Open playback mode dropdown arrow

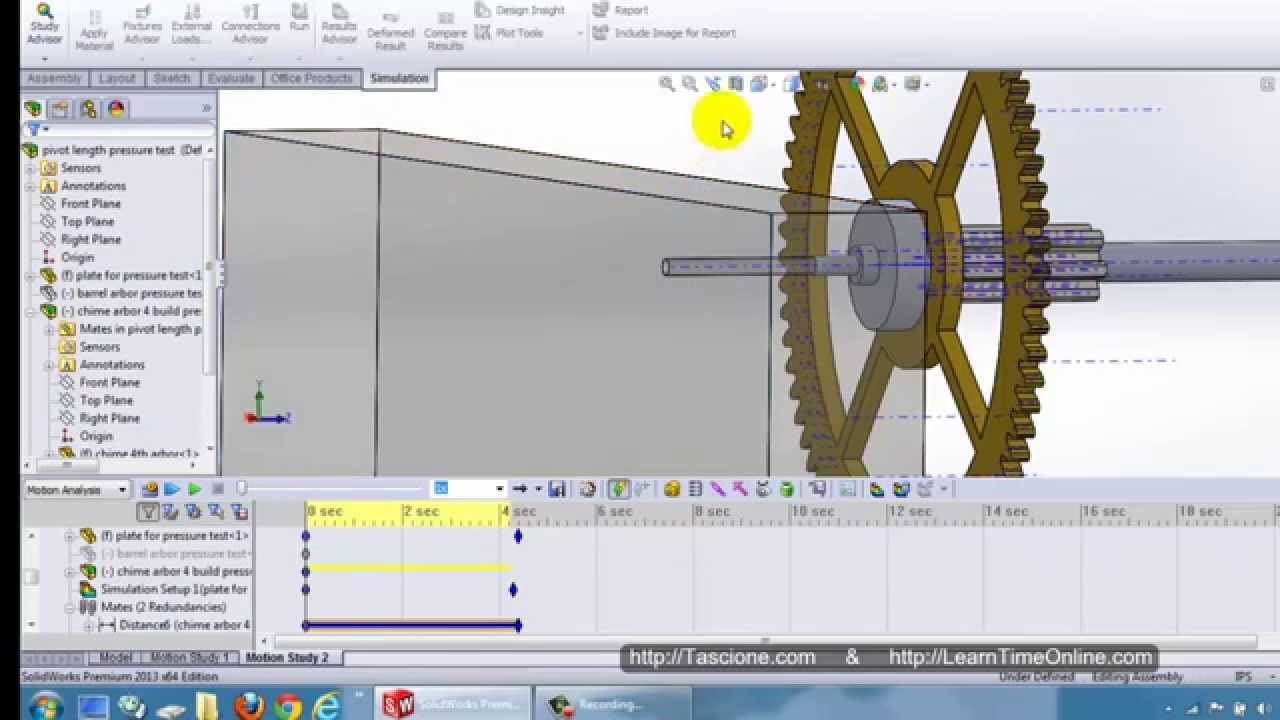[x=538, y=489]
